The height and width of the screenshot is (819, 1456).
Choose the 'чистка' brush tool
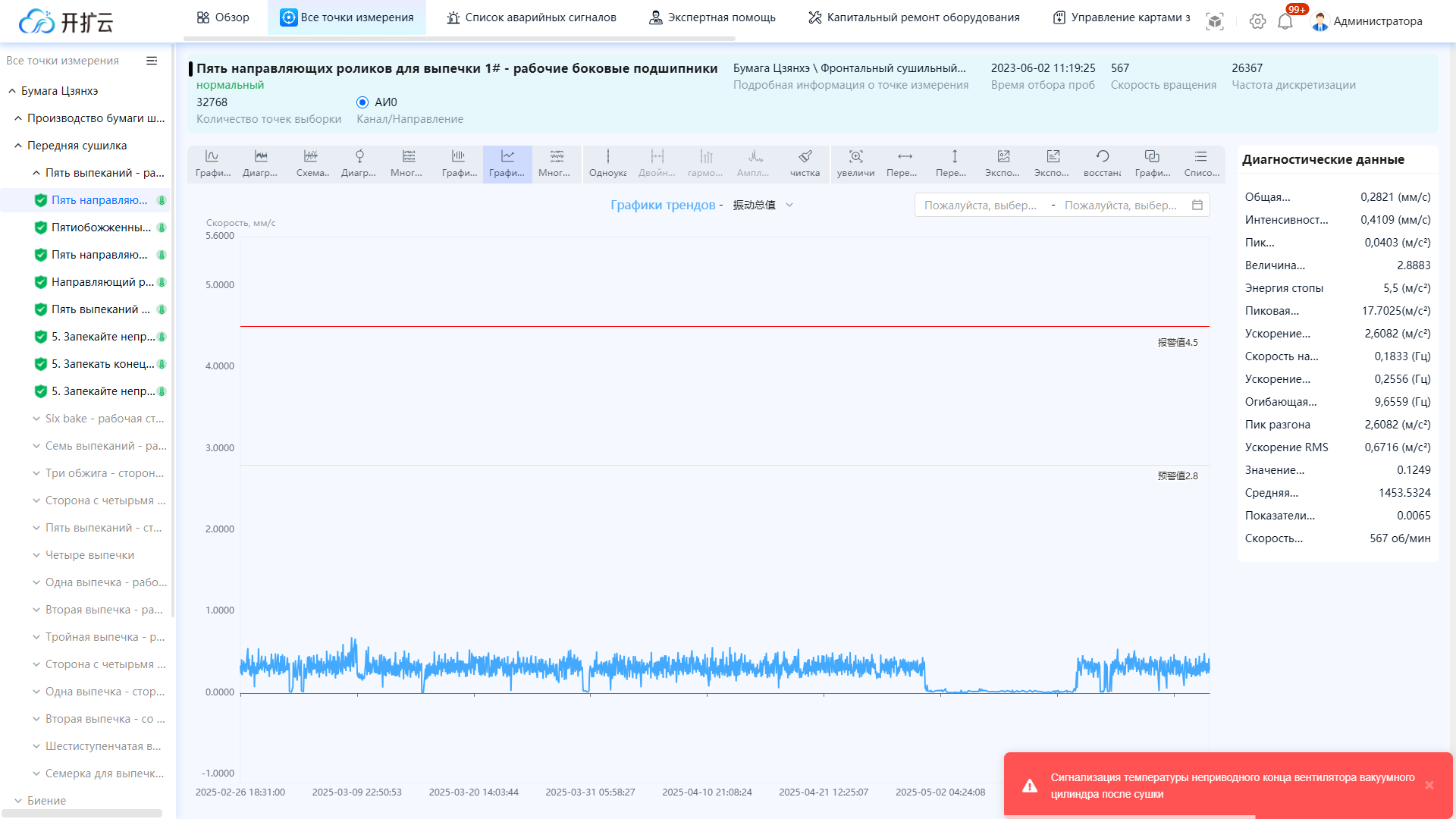pos(805,164)
